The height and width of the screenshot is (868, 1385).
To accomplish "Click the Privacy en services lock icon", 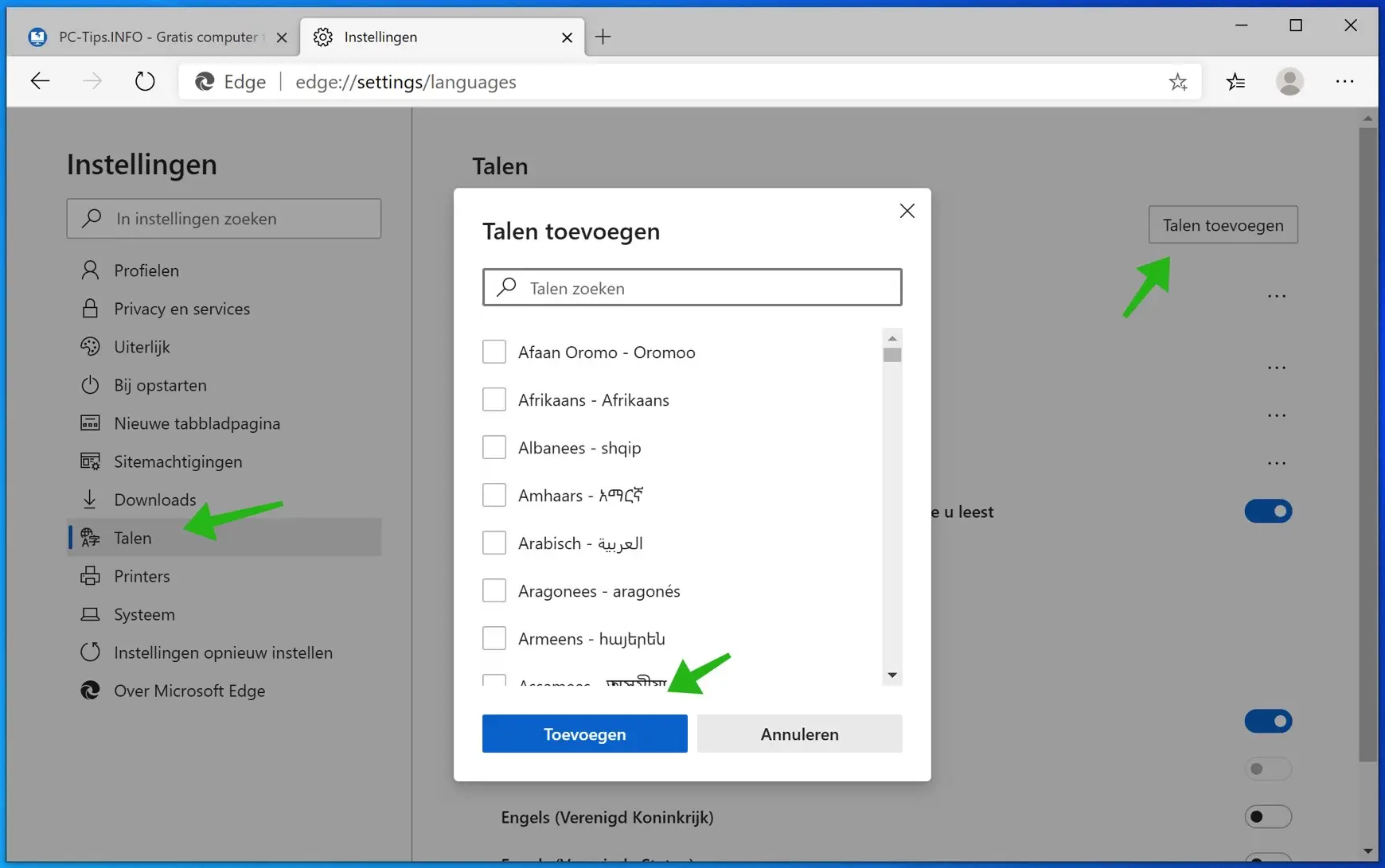I will coord(90,309).
